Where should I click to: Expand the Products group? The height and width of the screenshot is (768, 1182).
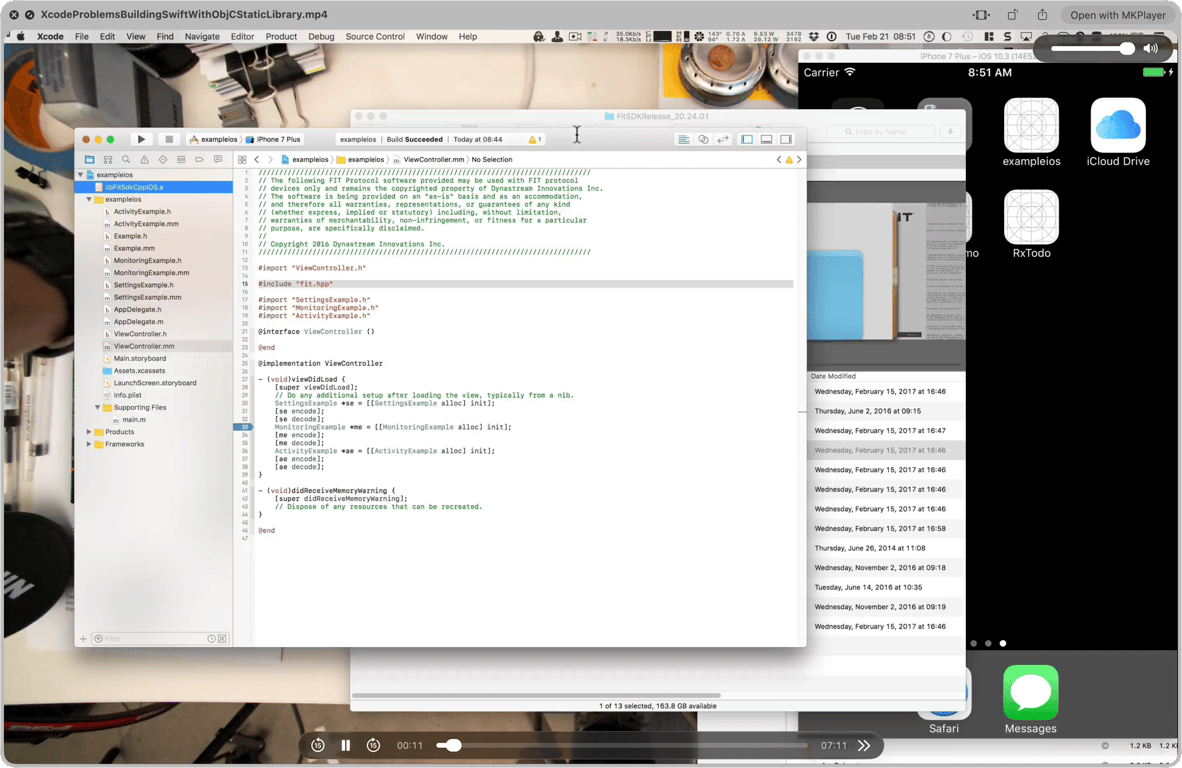click(x=89, y=432)
